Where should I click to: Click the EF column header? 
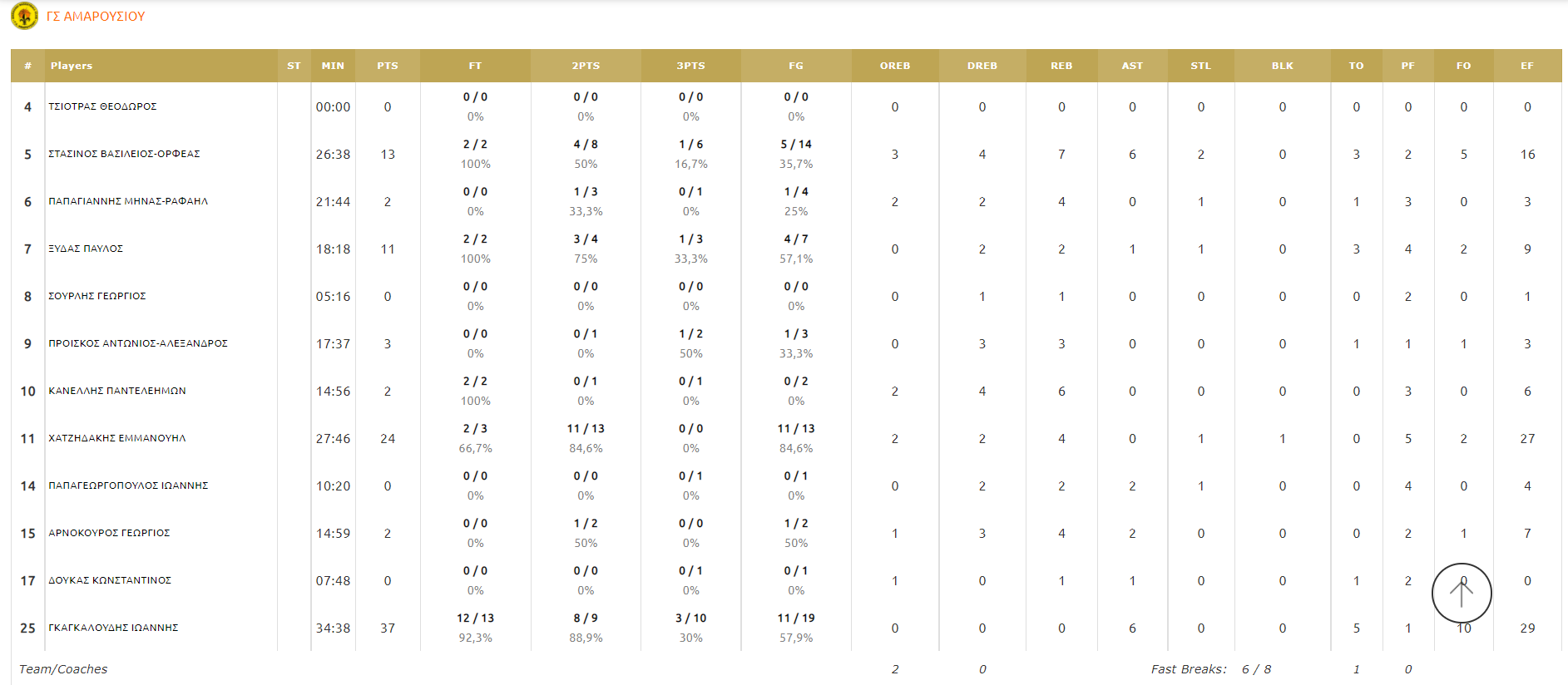1527,66
